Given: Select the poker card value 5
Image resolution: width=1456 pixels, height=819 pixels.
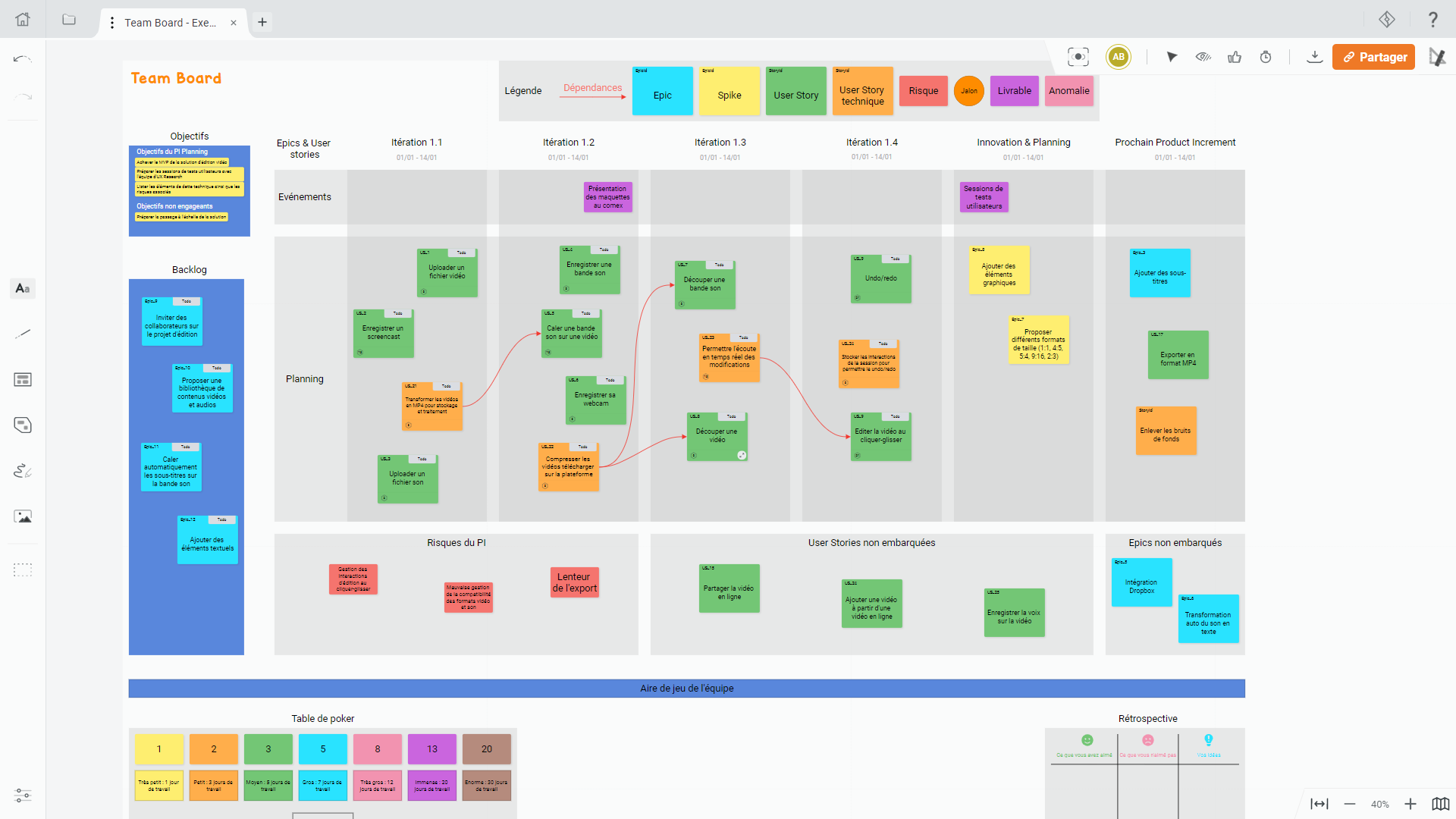Looking at the screenshot, I should (322, 748).
